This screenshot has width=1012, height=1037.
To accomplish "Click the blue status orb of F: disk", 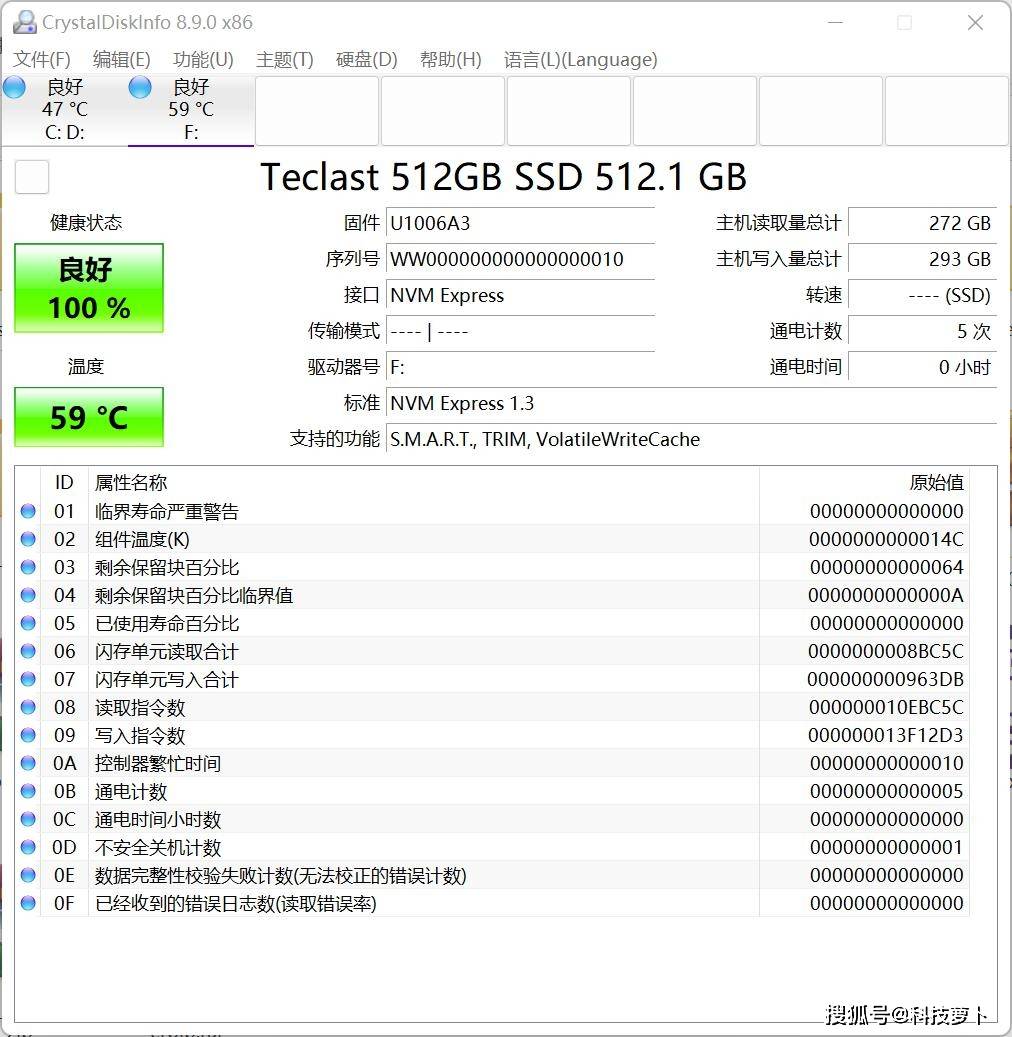I will [140, 87].
